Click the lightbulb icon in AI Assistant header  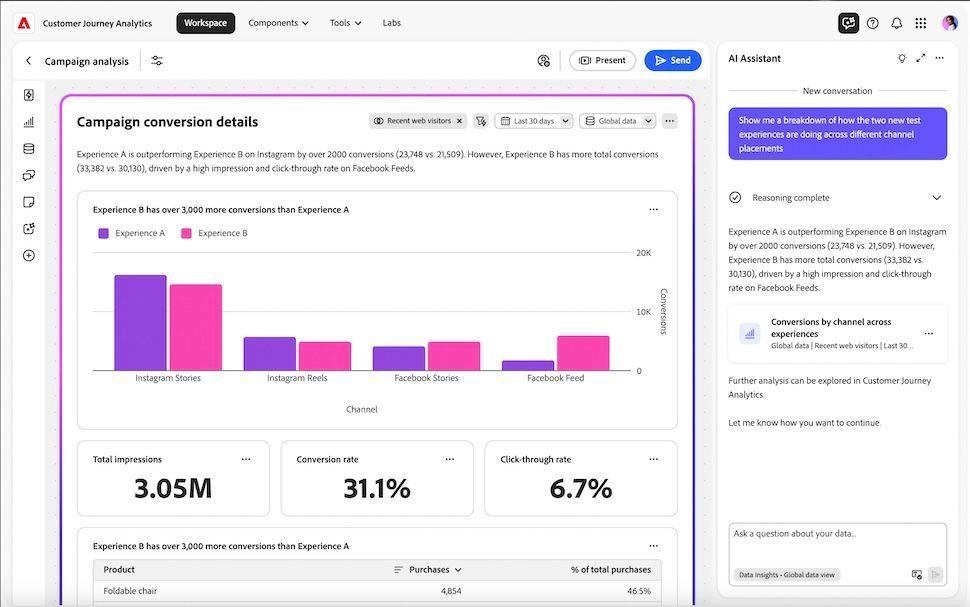(902, 58)
